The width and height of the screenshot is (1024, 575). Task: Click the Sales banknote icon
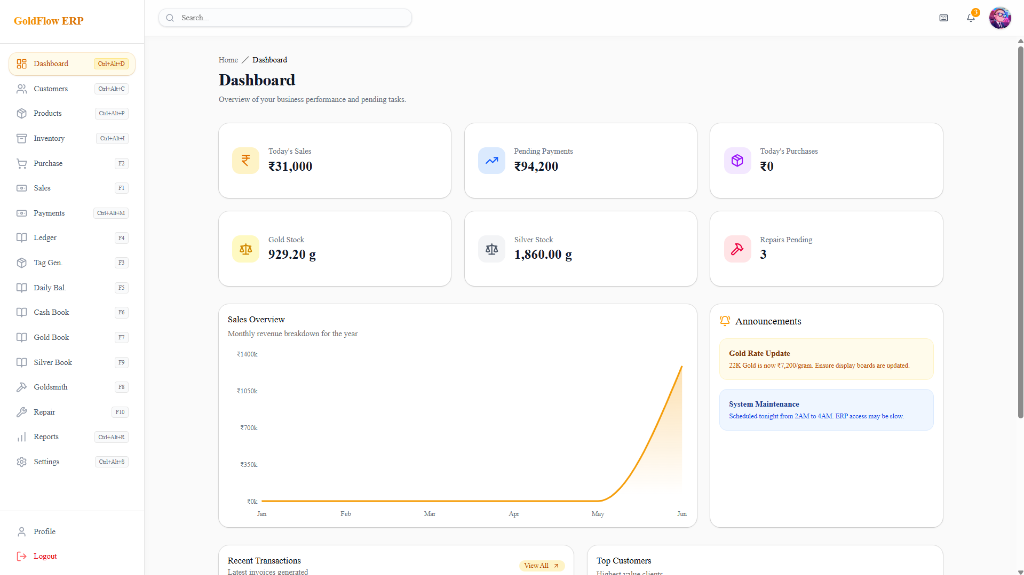(x=22, y=188)
